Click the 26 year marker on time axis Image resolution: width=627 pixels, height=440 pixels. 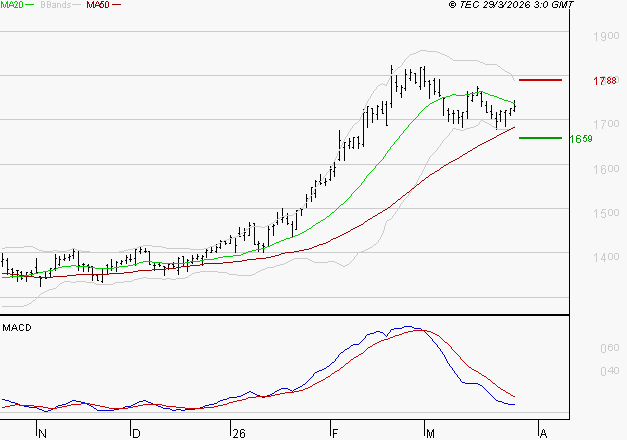(239, 434)
